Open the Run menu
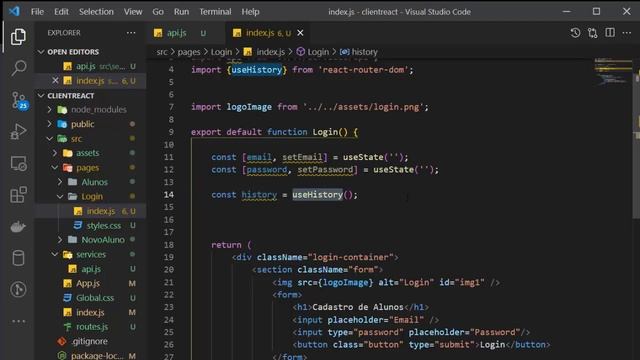Screen dimensions: 640x360 [x=181, y=11]
